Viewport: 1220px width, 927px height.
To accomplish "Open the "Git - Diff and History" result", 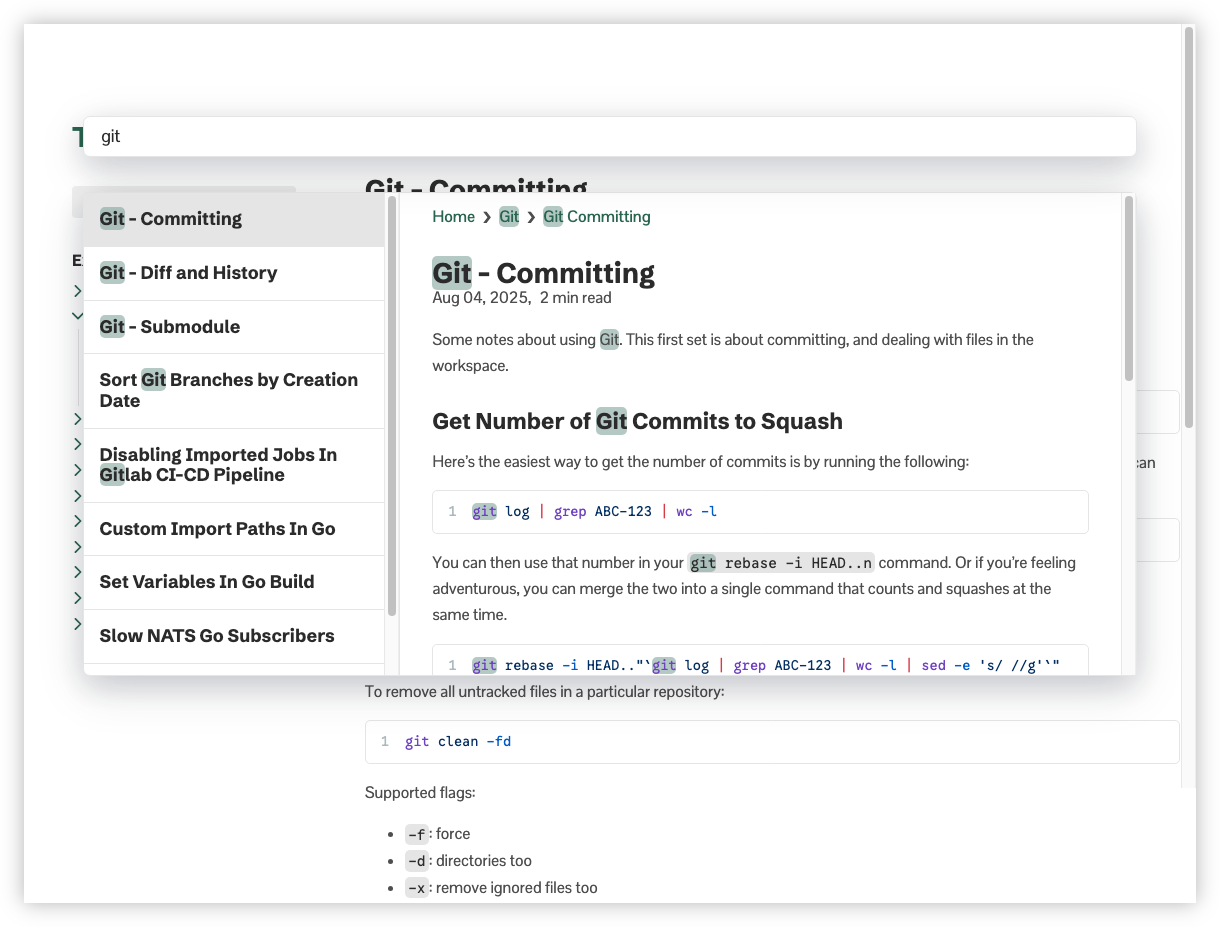I will click(234, 273).
